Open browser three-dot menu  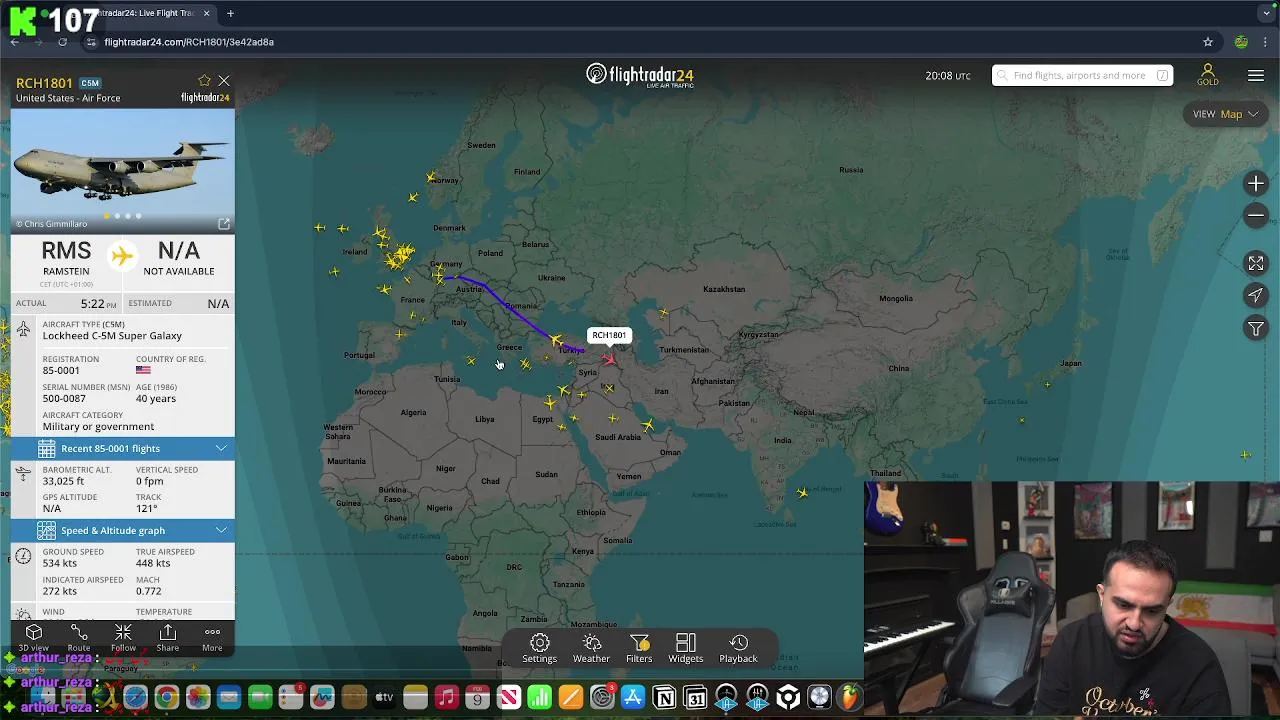(1266, 42)
